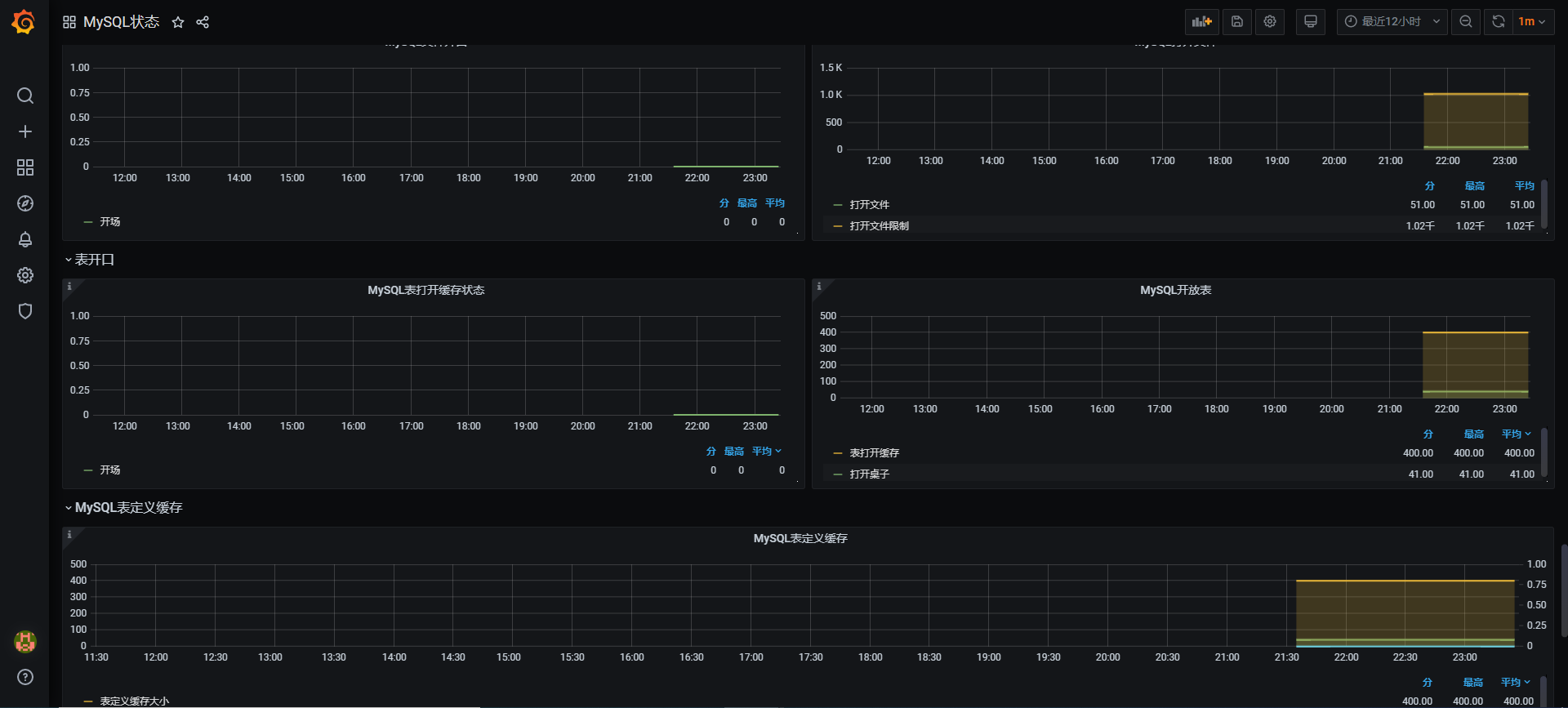Open Explore compass icon
1568x708 pixels.
[25, 203]
